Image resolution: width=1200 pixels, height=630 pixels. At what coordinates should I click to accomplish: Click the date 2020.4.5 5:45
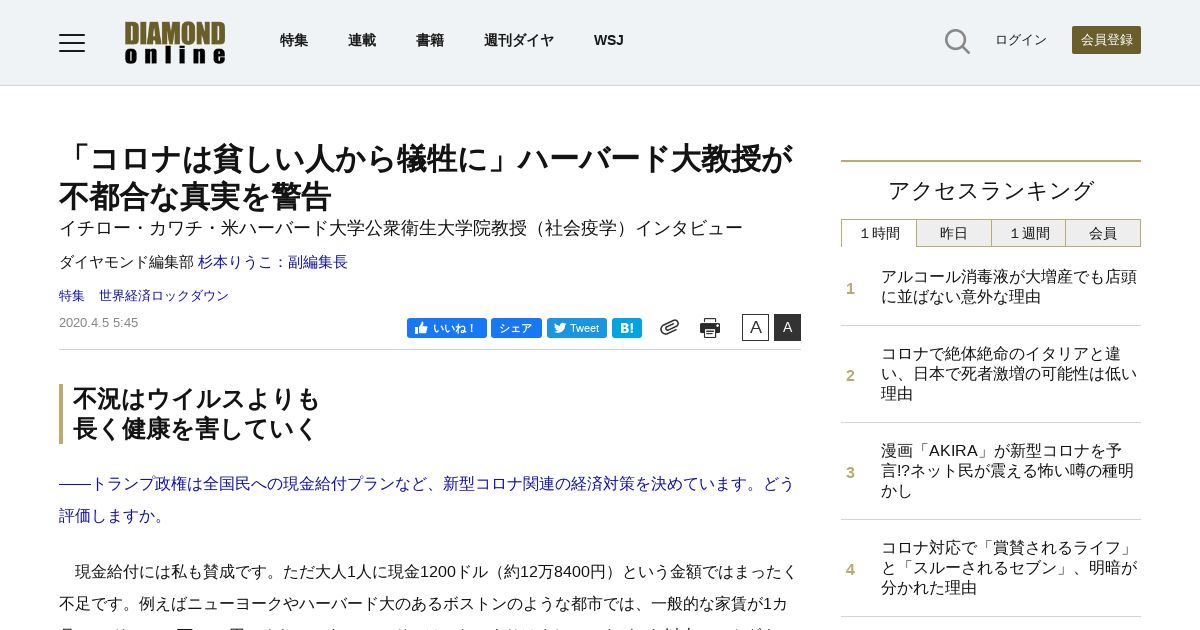(99, 323)
